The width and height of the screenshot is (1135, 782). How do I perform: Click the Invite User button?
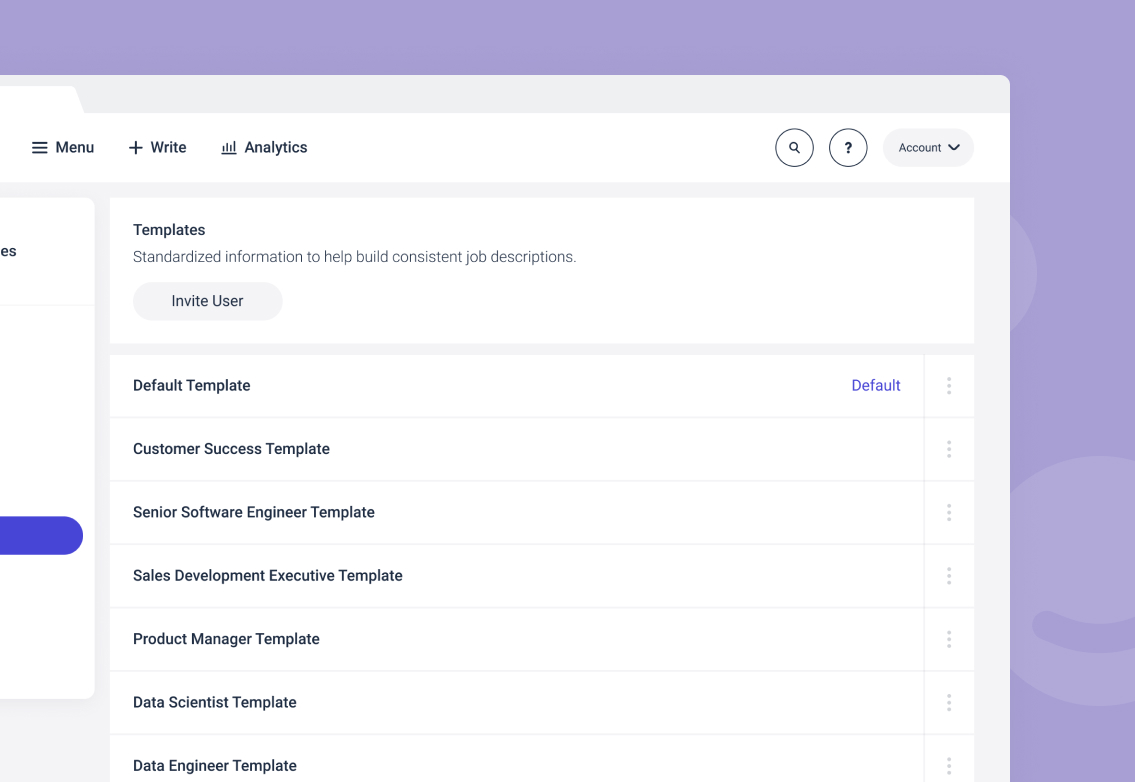click(x=207, y=301)
